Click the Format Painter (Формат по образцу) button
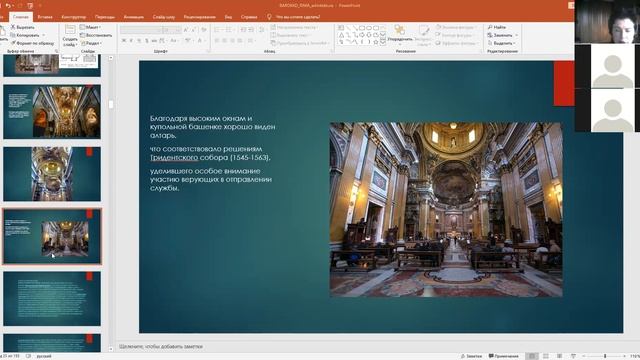This screenshot has width=640, height=360. [x=32, y=43]
